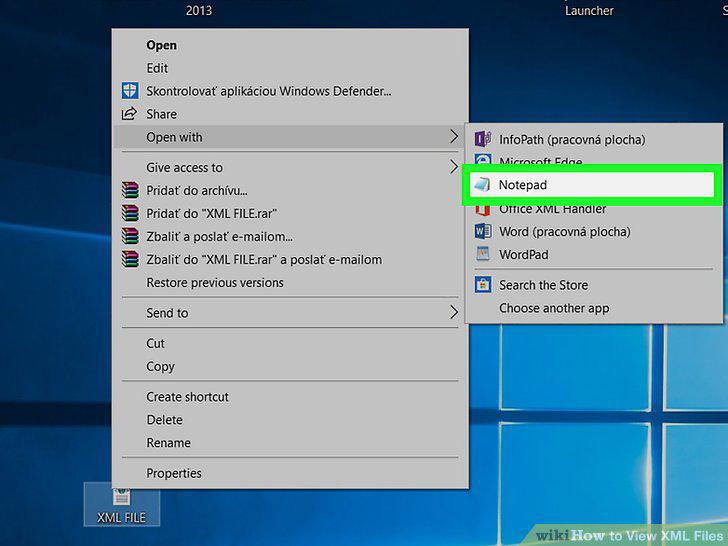Choose Zbaliť do "XML FILE.rar" a poslať e-mailom

tap(290, 260)
